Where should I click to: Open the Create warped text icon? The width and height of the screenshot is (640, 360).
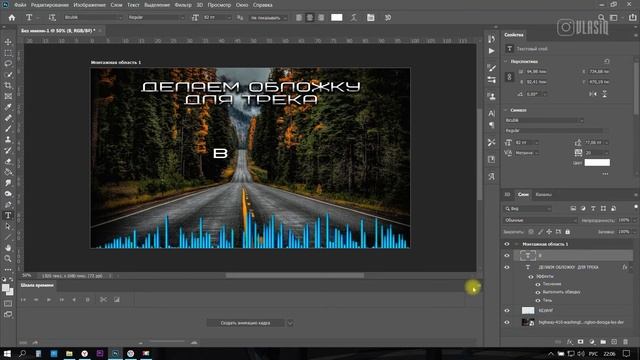[x=354, y=18]
